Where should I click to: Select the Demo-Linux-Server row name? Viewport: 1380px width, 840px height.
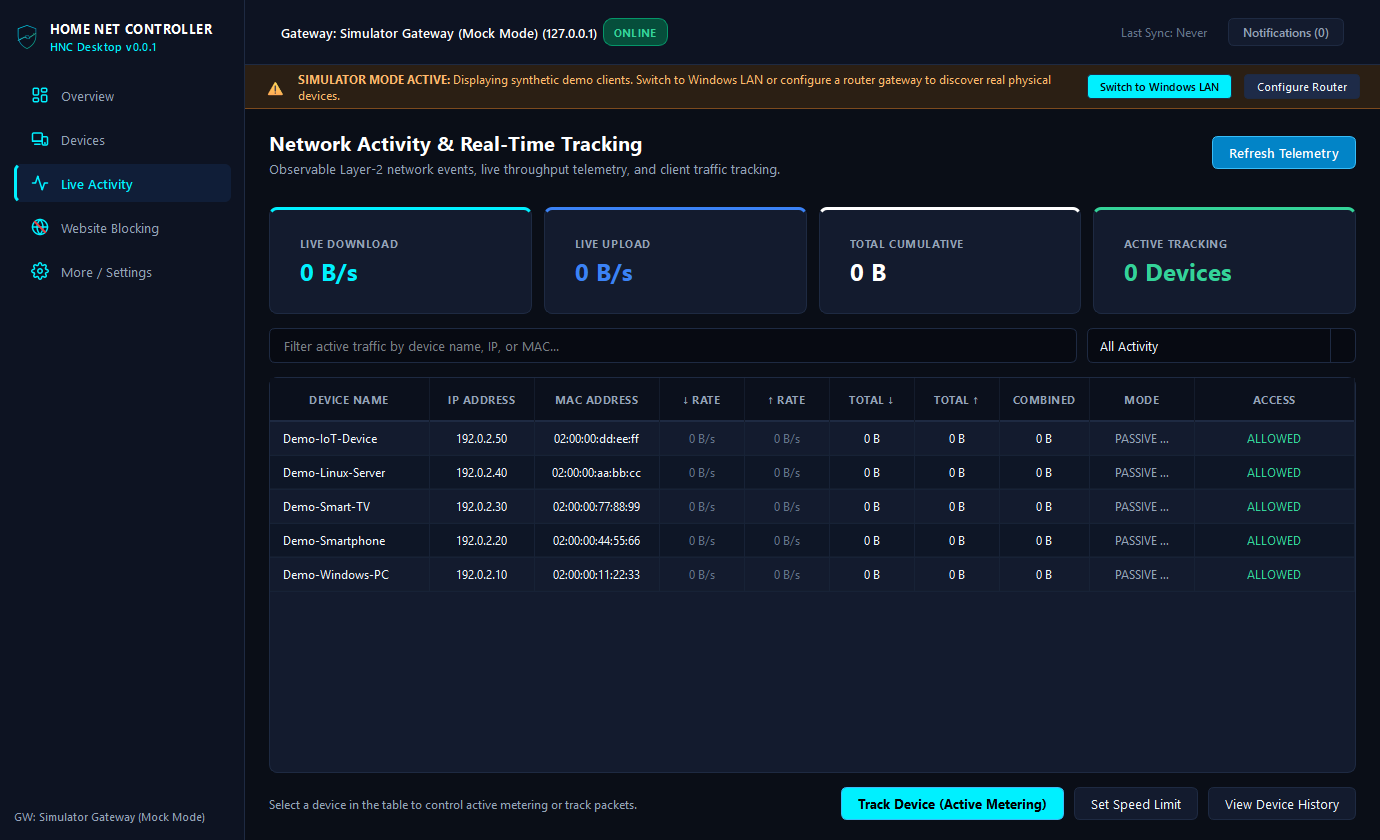tap(334, 473)
